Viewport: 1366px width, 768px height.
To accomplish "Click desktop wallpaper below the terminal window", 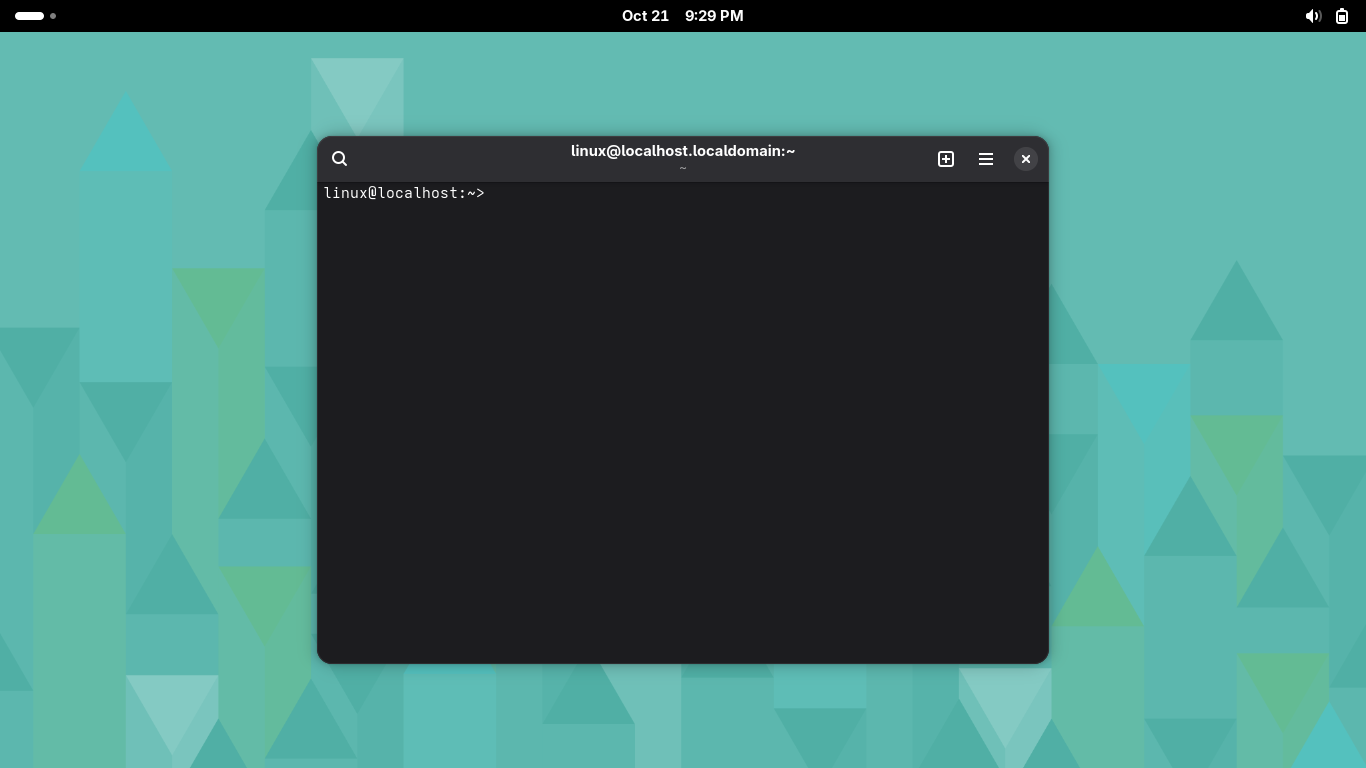I will (x=683, y=715).
